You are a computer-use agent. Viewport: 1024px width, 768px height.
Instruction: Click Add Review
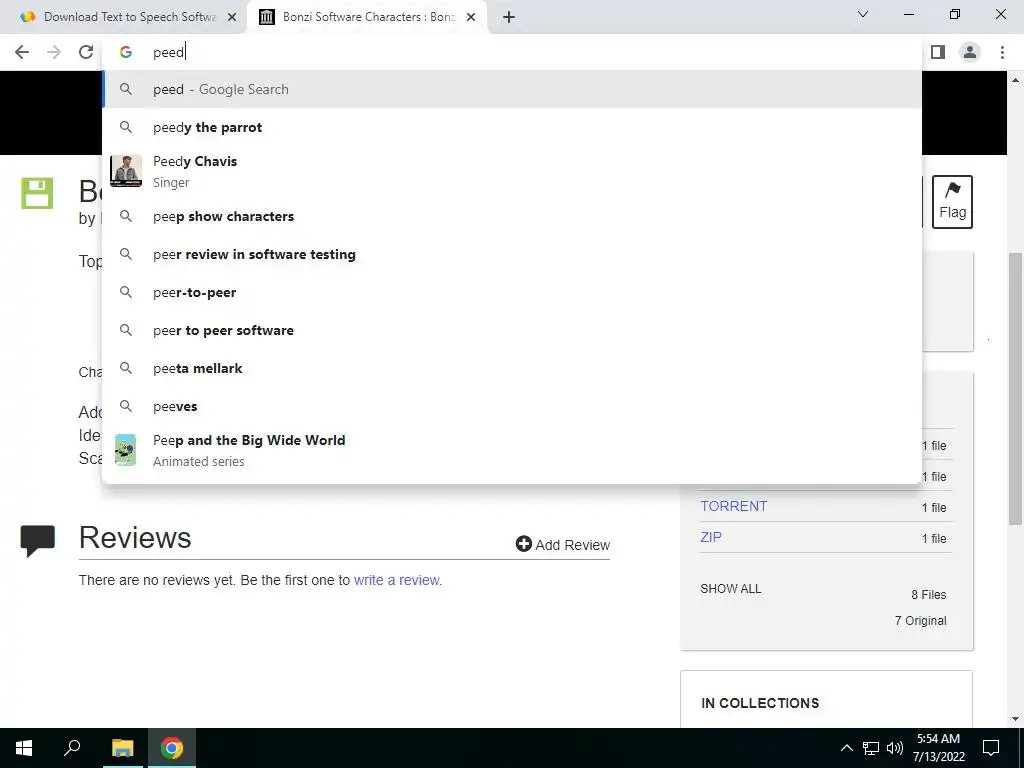tap(563, 545)
